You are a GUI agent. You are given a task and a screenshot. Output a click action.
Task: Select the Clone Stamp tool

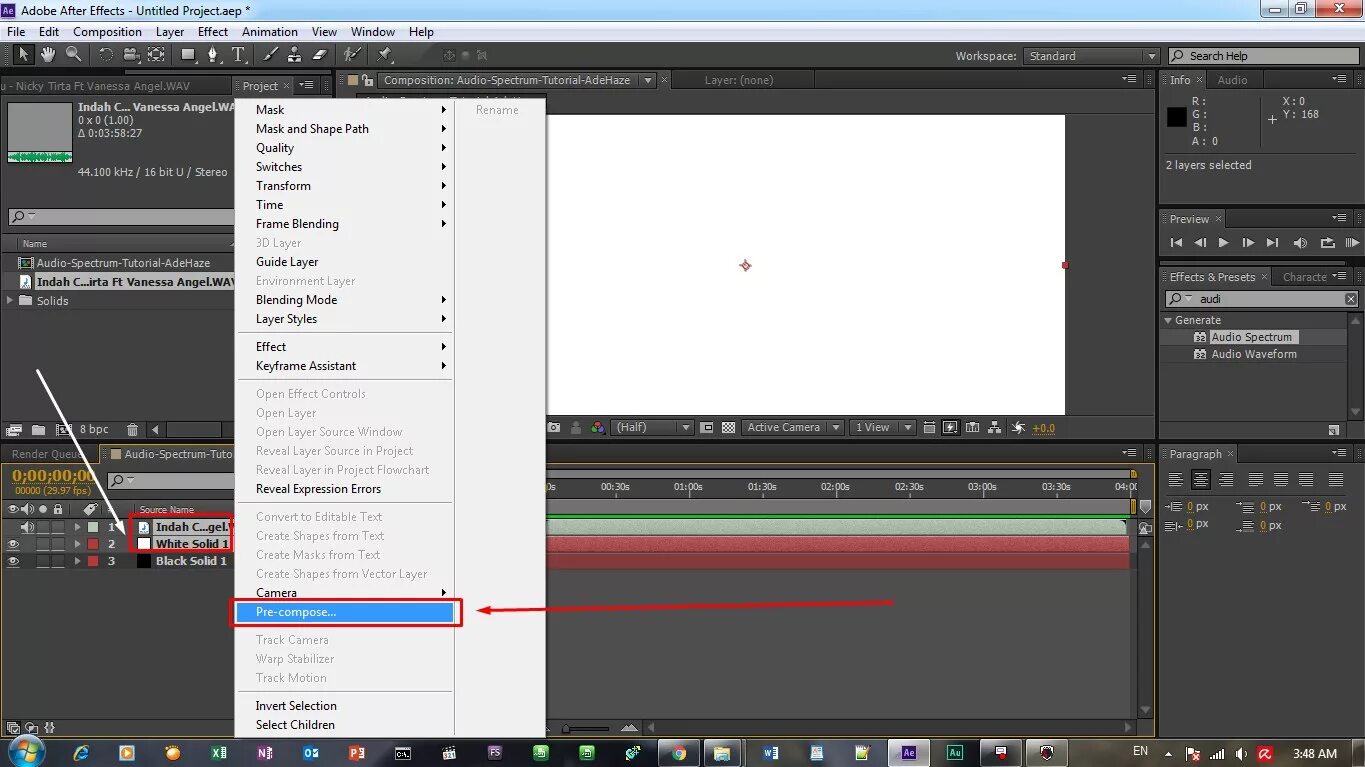tap(295, 54)
